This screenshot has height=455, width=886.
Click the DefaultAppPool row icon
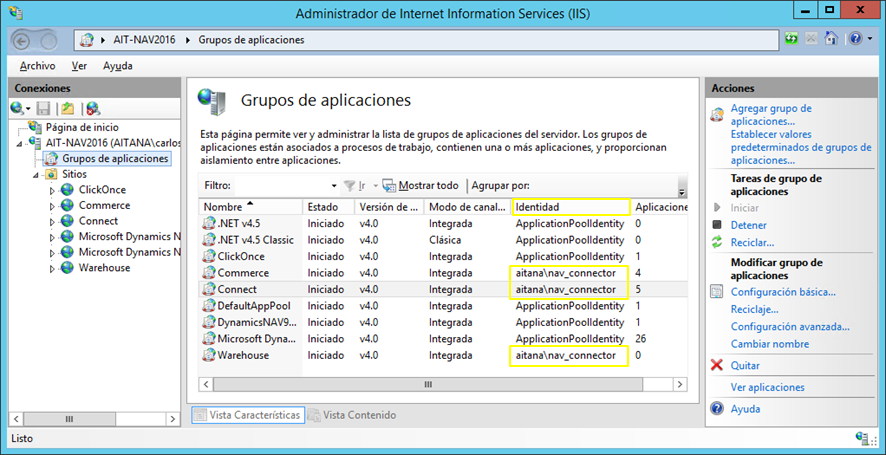point(209,306)
